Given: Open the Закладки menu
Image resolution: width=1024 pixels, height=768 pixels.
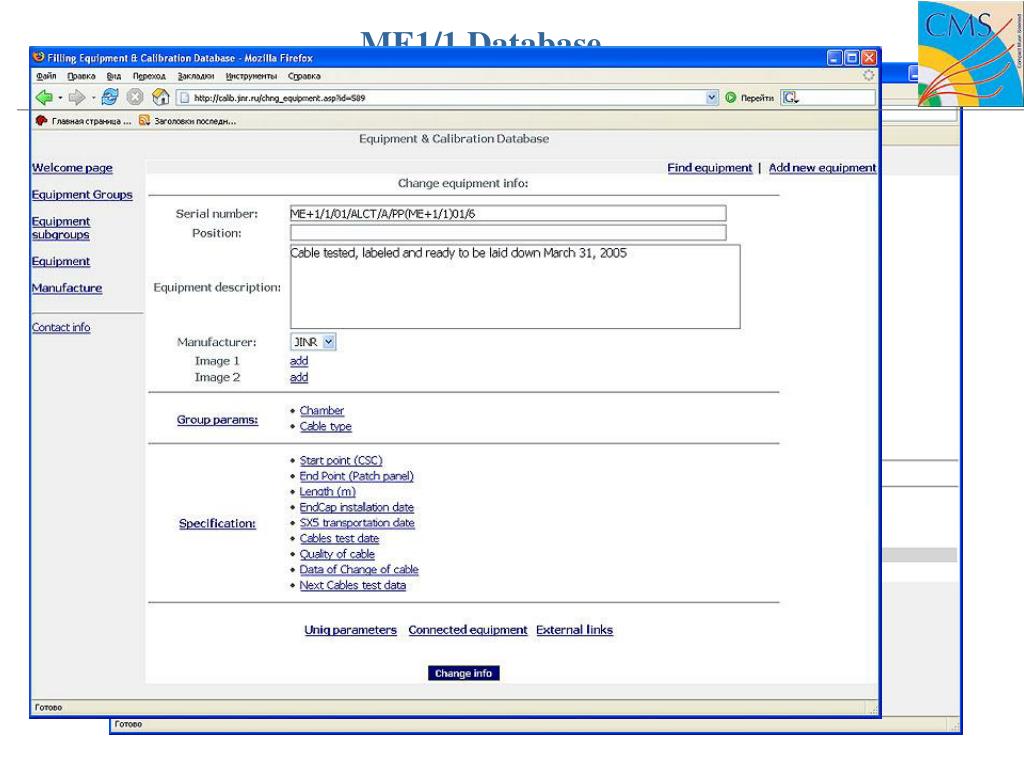Looking at the screenshot, I should coord(195,76).
